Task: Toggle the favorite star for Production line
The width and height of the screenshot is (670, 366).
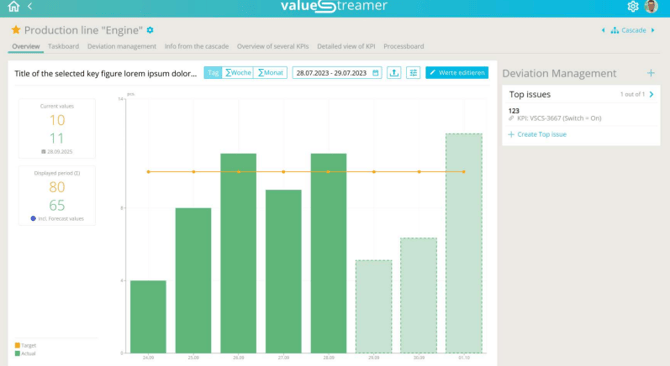Action: click(x=16, y=29)
